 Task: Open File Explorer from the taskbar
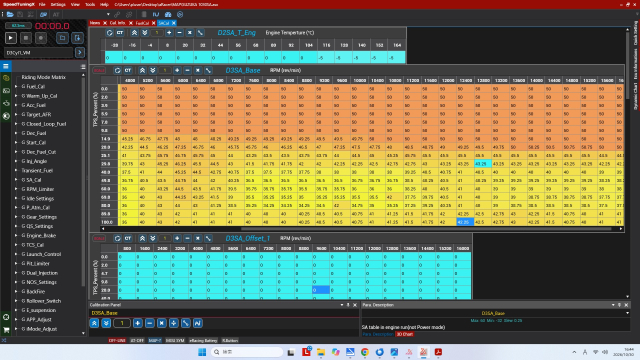click(x=321, y=352)
